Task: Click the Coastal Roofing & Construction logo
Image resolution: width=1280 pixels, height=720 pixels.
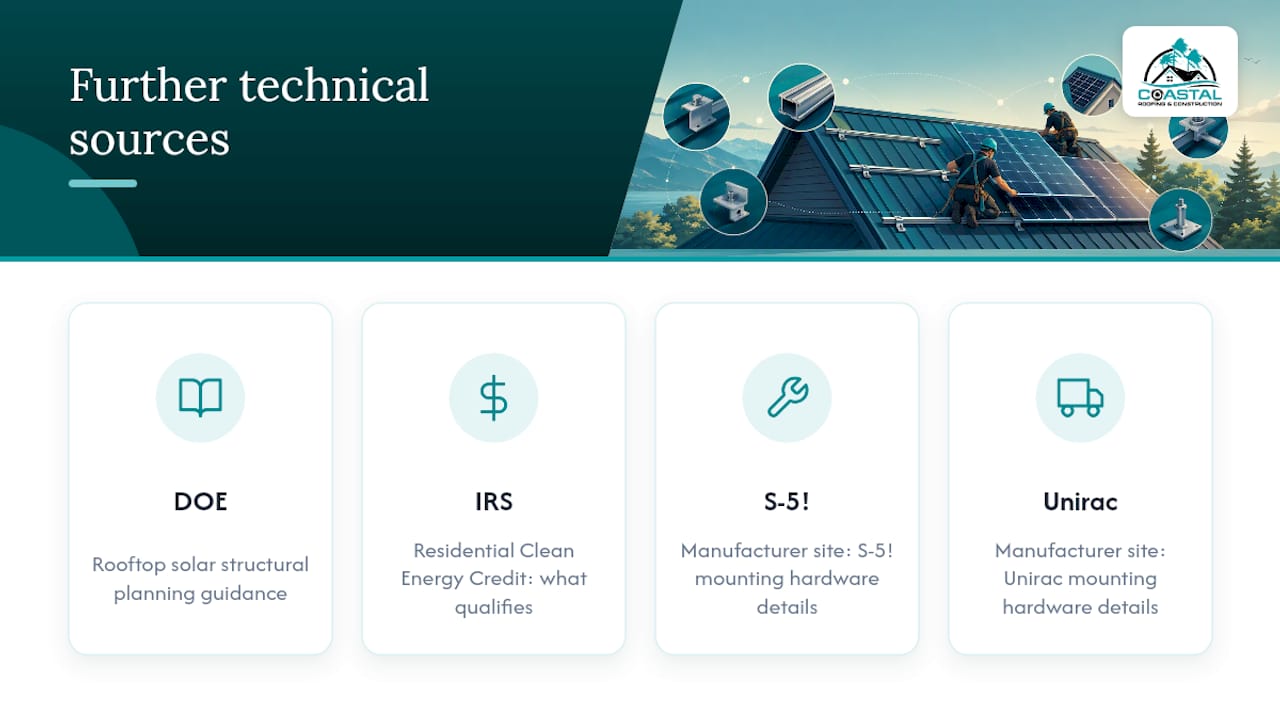Action: 1180,72
